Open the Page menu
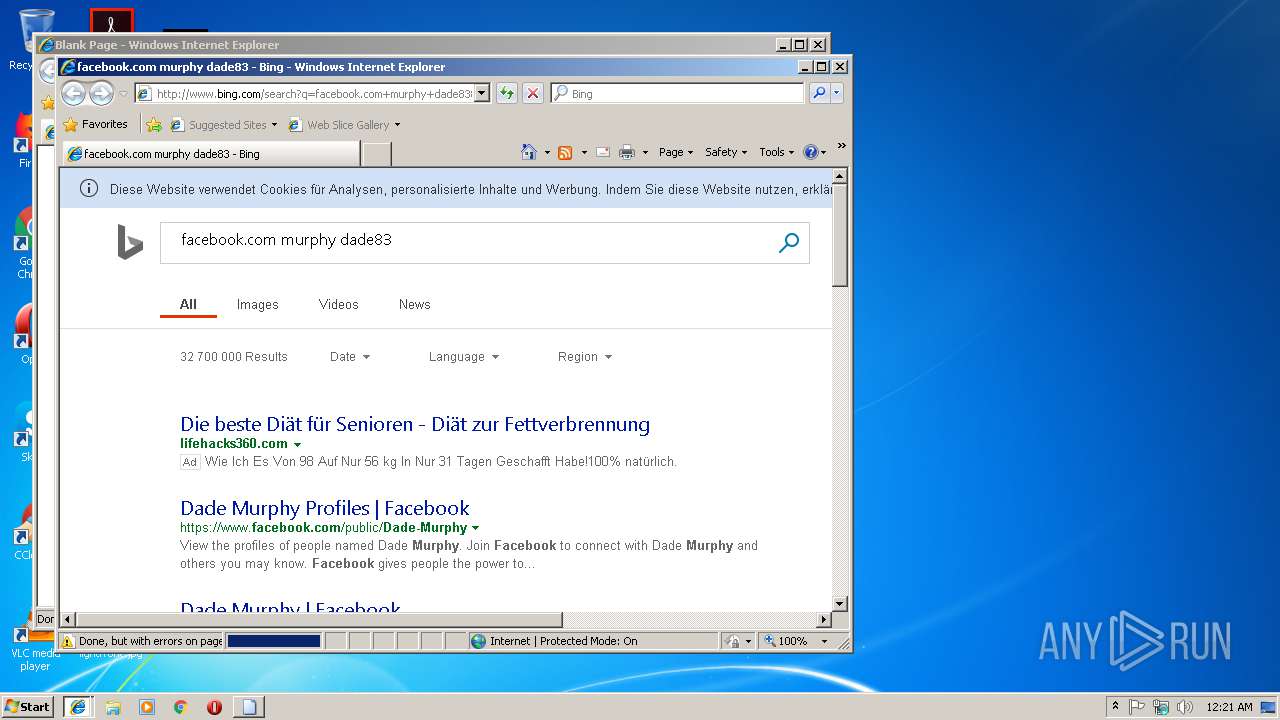Image resolution: width=1280 pixels, height=720 pixels. 676,152
